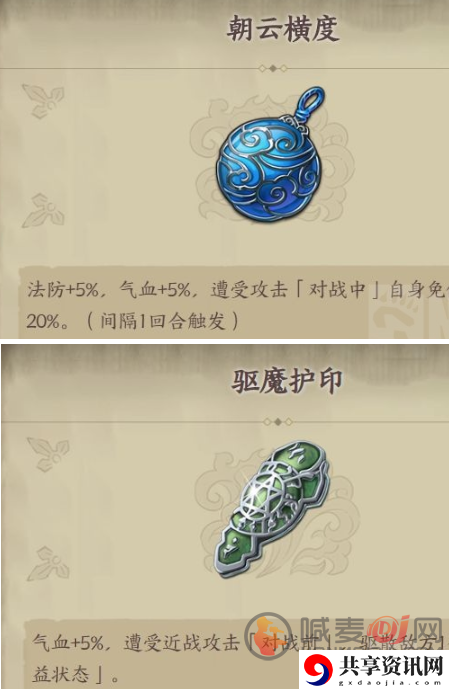Click the 间隔1回合触发 note text

(163, 322)
